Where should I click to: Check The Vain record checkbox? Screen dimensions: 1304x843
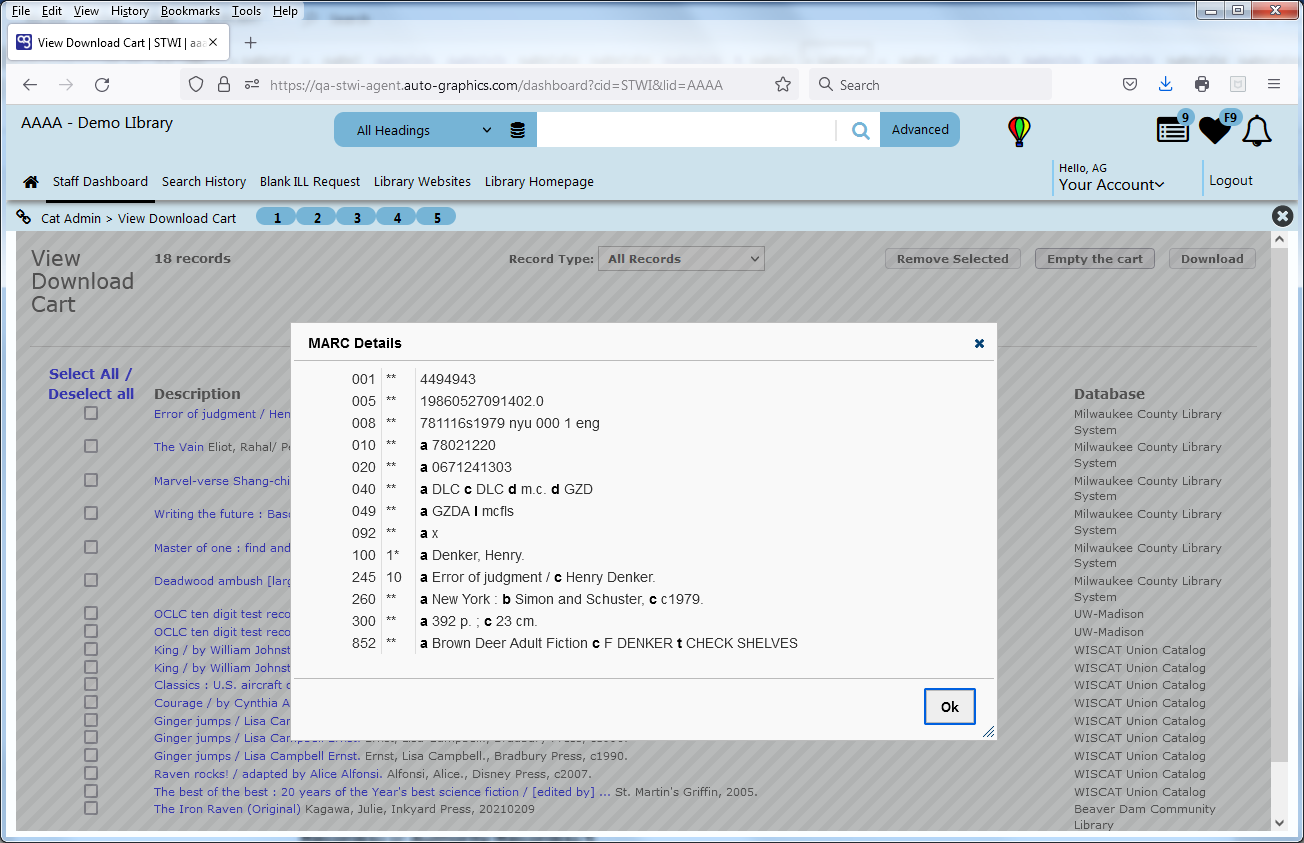click(x=91, y=446)
